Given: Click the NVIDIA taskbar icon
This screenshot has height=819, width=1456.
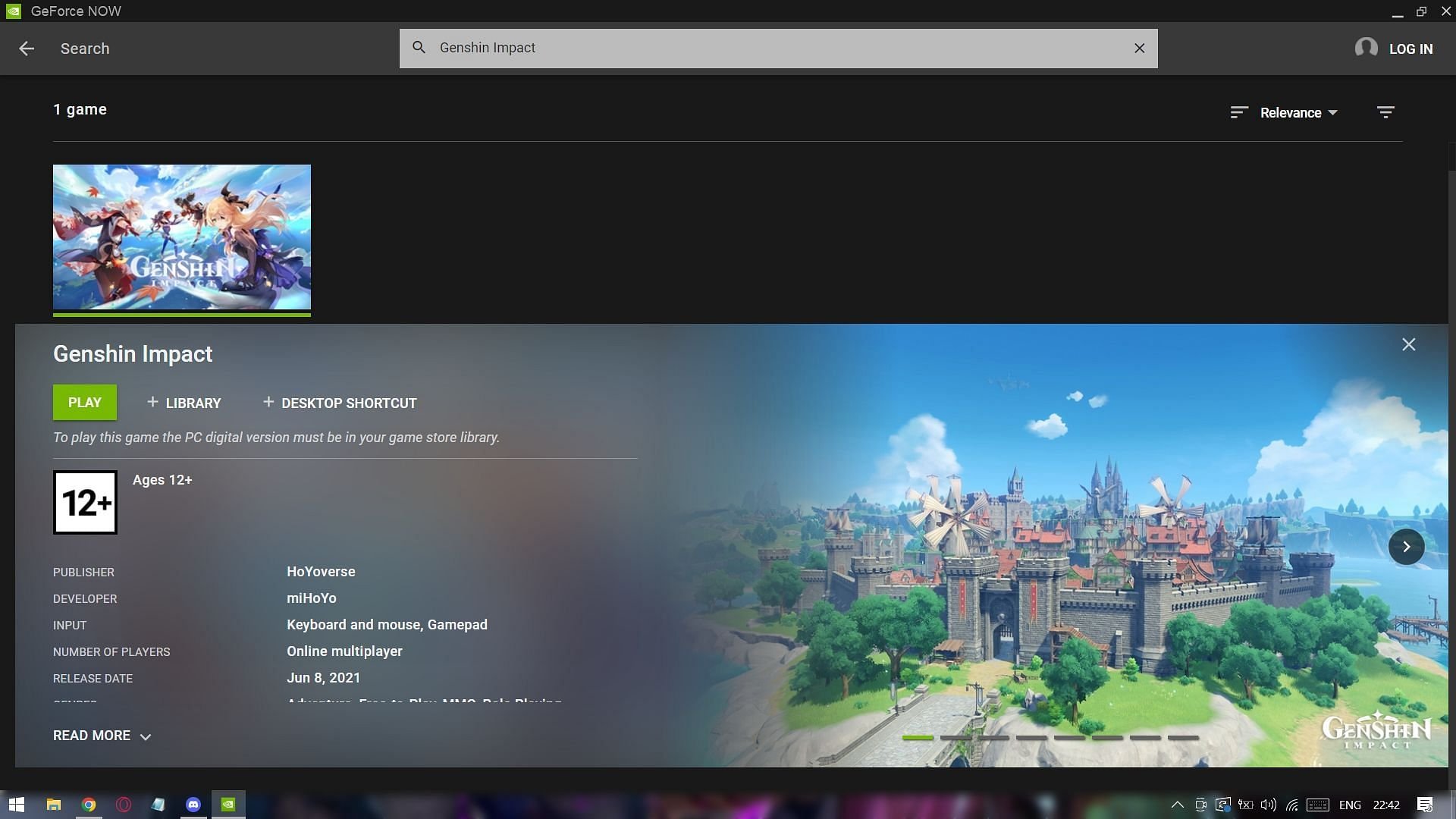Looking at the screenshot, I should pyautogui.click(x=228, y=804).
